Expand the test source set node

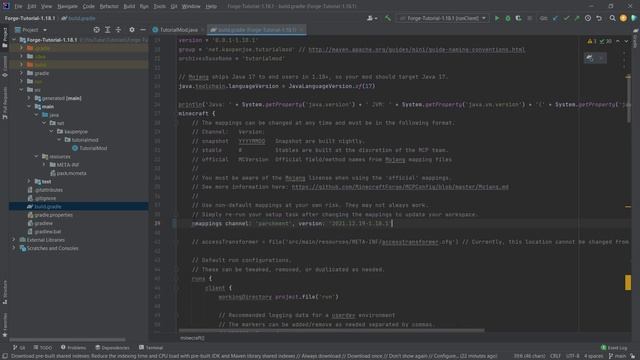tap(29, 181)
